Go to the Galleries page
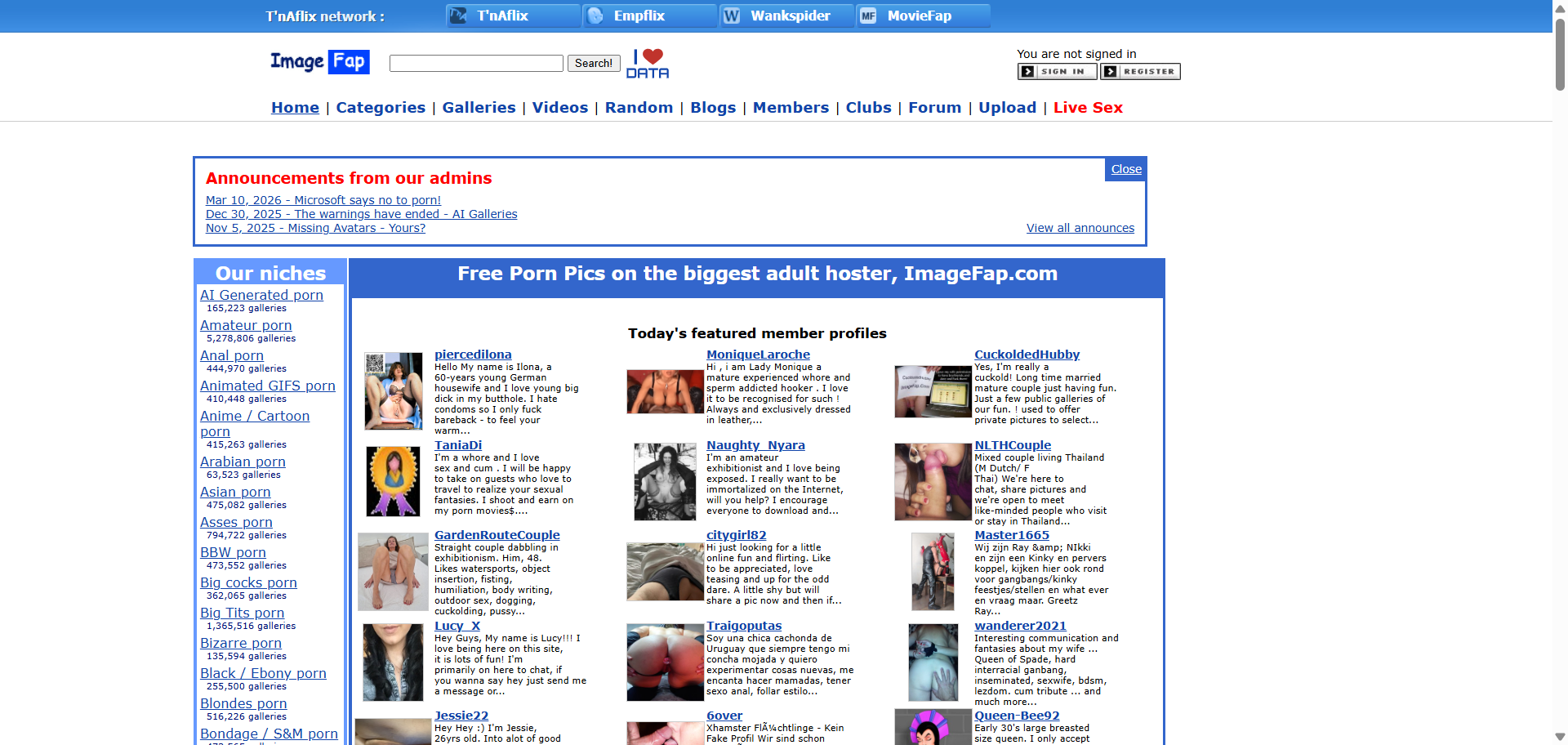The height and width of the screenshot is (745, 1568). pos(479,107)
